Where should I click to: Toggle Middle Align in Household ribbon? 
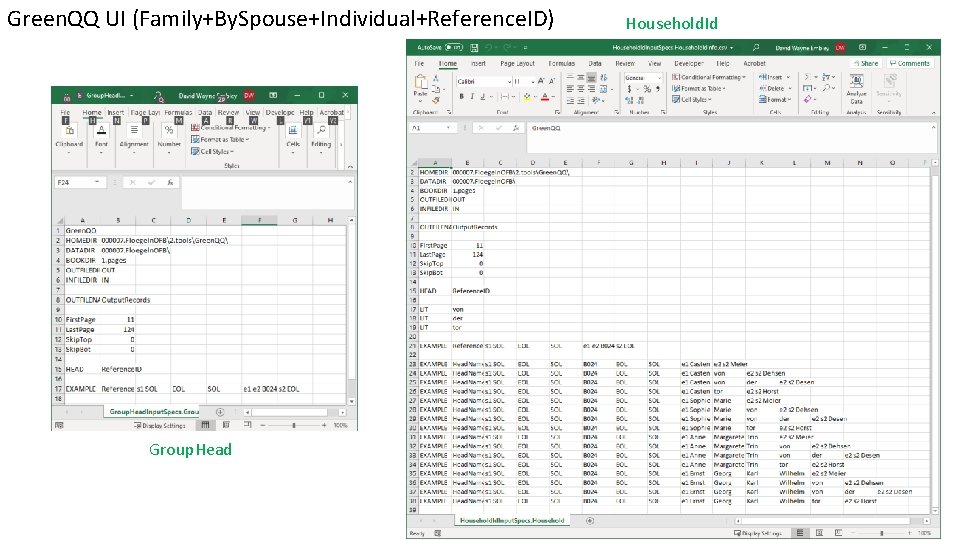click(x=580, y=78)
